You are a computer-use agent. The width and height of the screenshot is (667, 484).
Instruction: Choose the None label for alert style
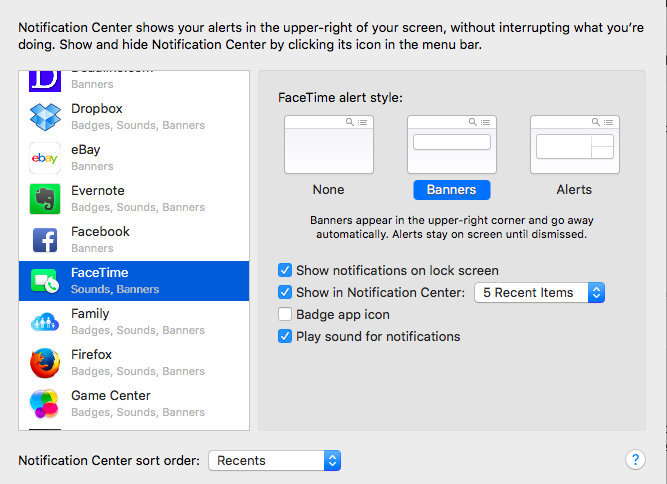tap(328, 189)
